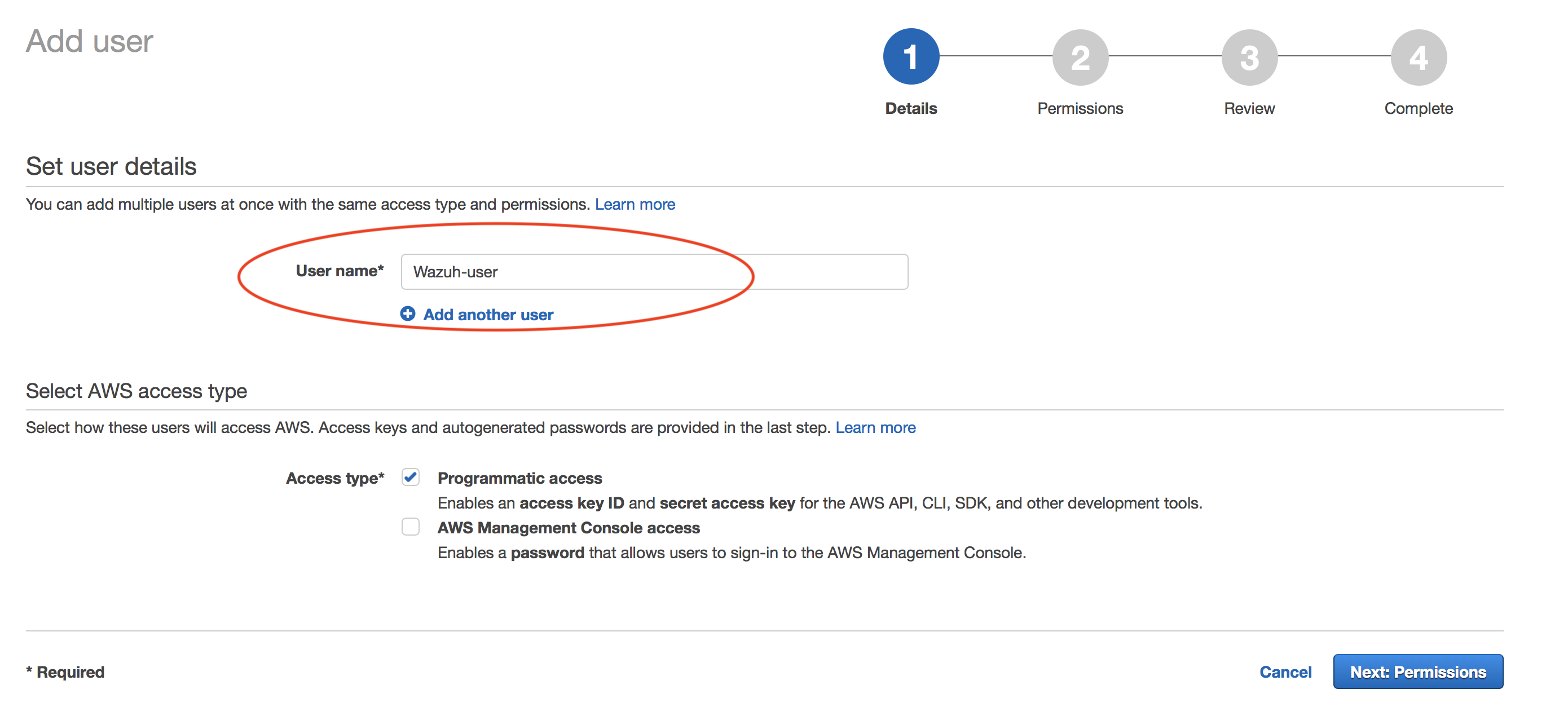Open Learn more under Set user details
Image resolution: width=1568 pixels, height=707 pixels.
point(635,204)
